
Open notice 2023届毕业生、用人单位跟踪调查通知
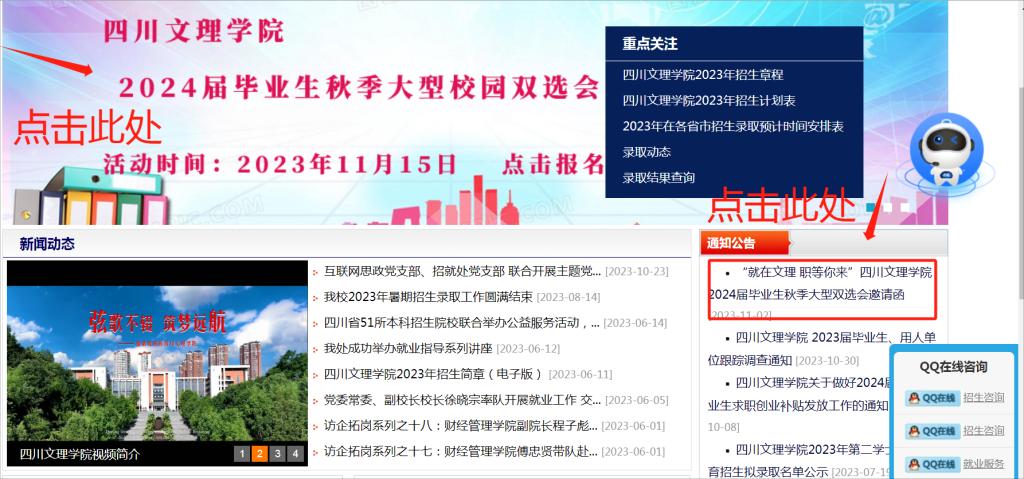pyautogui.click(x=822, y=348)
